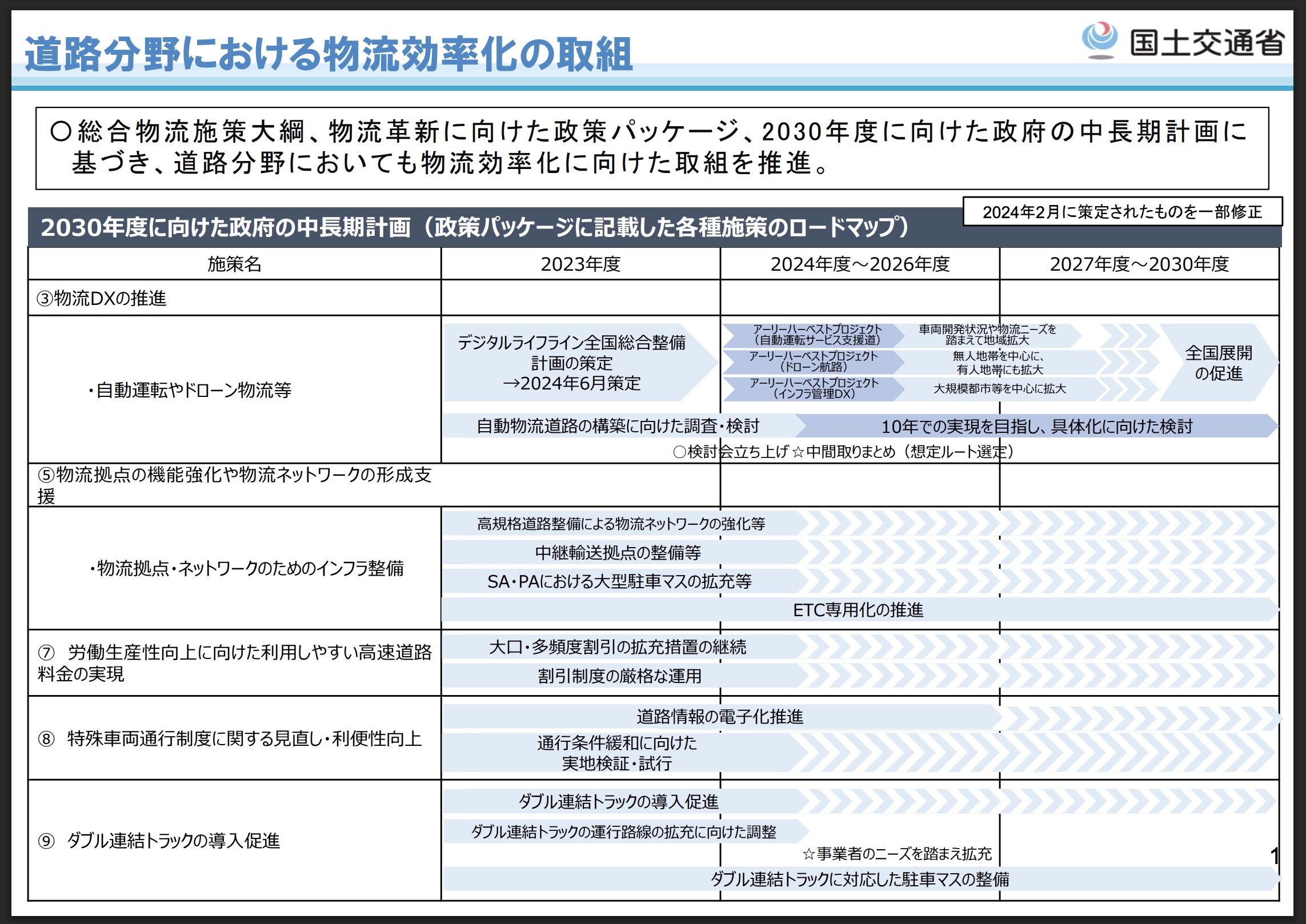
Task: Click 大規模都市等を中心に拡大 text
Action: click(1000, 389)
